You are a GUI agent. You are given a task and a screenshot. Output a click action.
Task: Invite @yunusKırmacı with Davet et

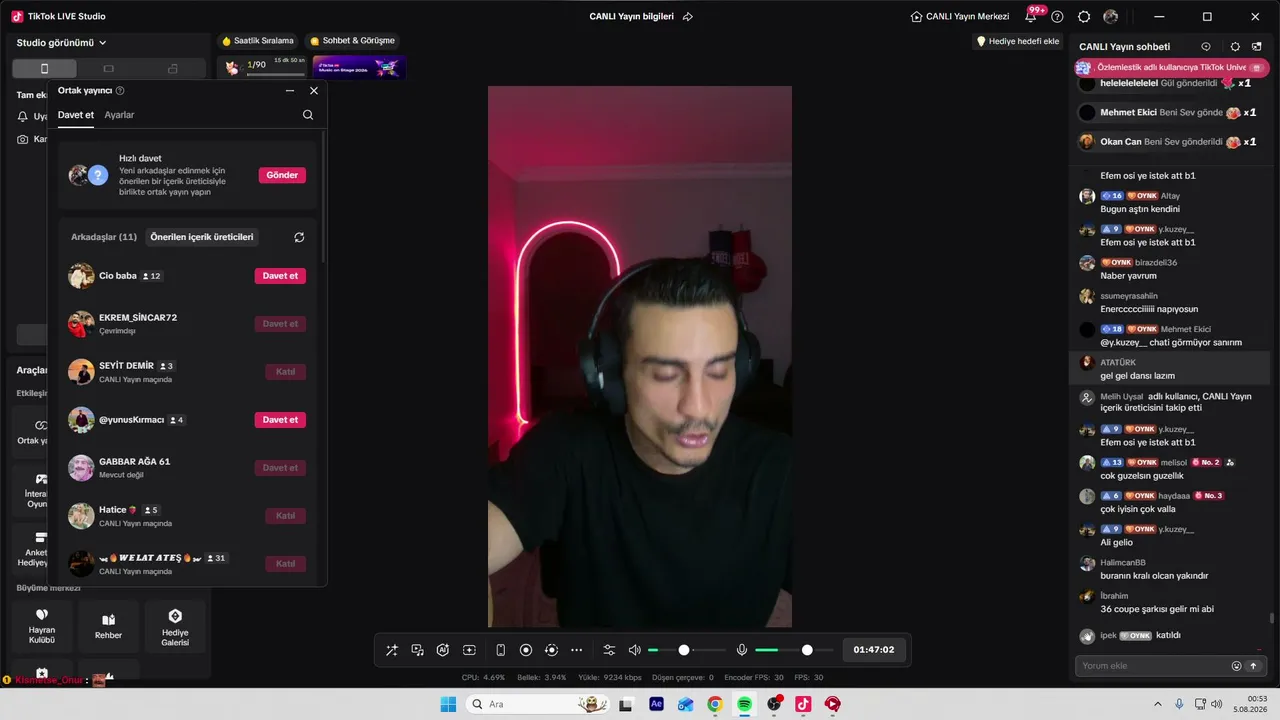(x=280, y=420)
